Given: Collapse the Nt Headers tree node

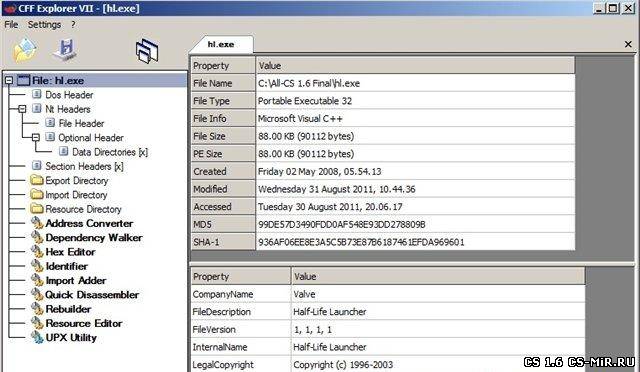Looking at the screenshot, I should (x=22, y=109).
